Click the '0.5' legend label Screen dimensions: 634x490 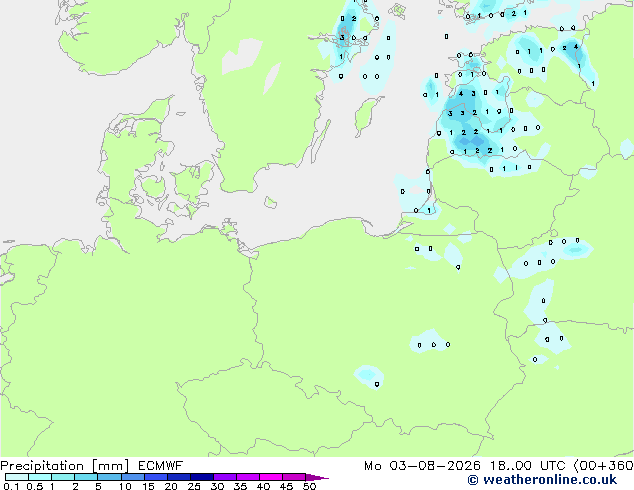point(35,486)
